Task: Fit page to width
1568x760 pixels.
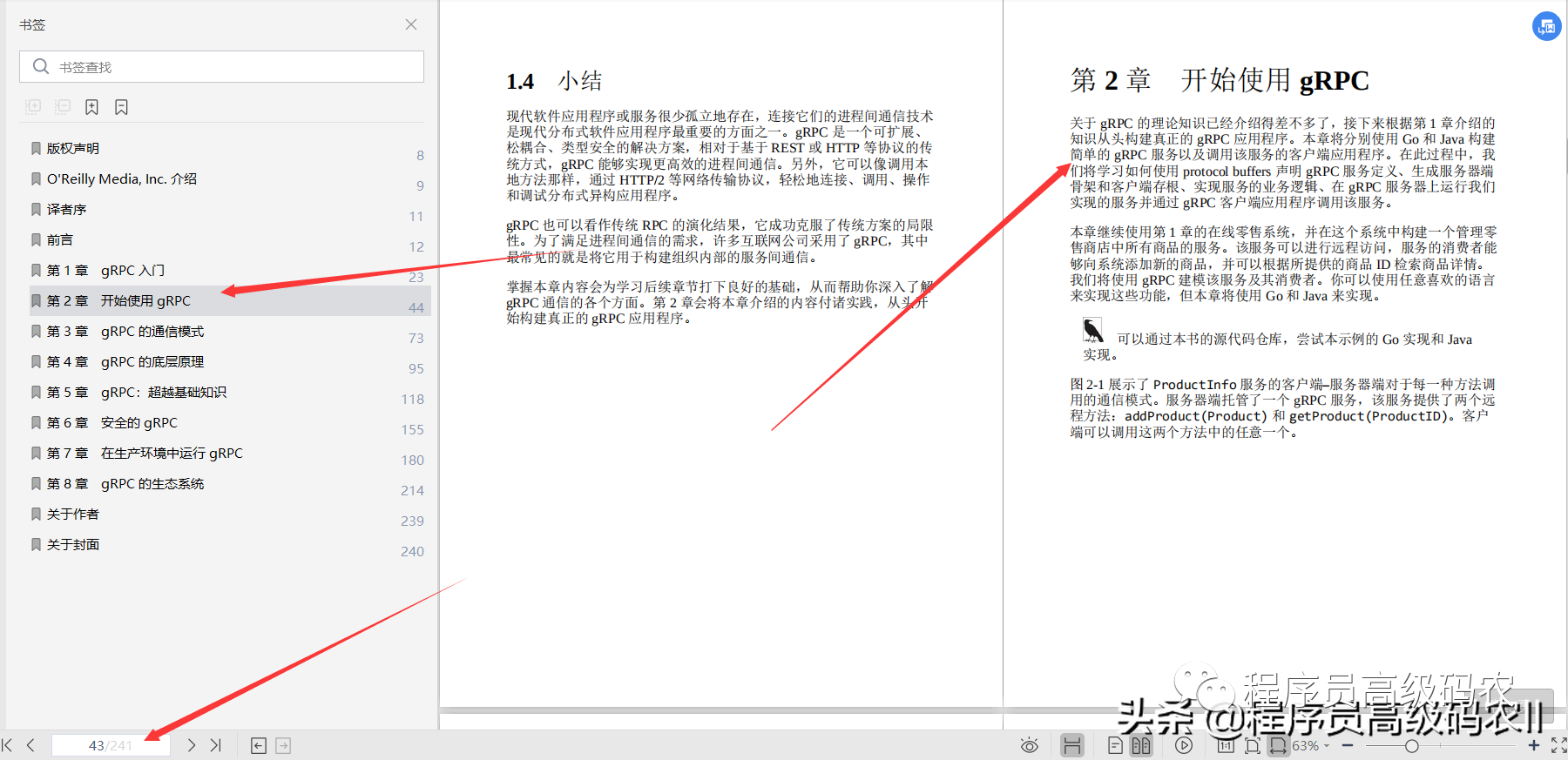Action: tap(1278, 746)
